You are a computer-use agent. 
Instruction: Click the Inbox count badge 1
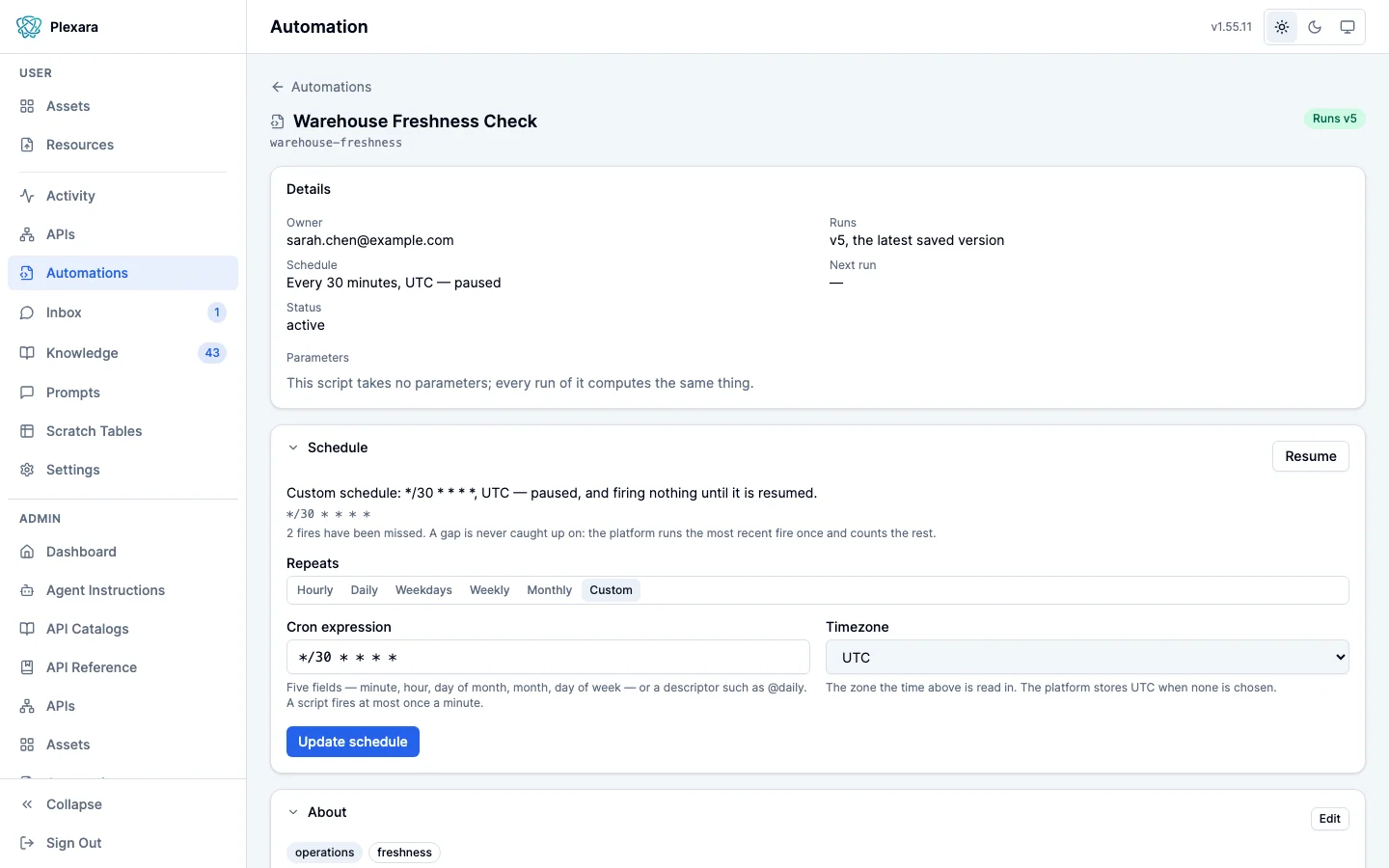(217, 312)
